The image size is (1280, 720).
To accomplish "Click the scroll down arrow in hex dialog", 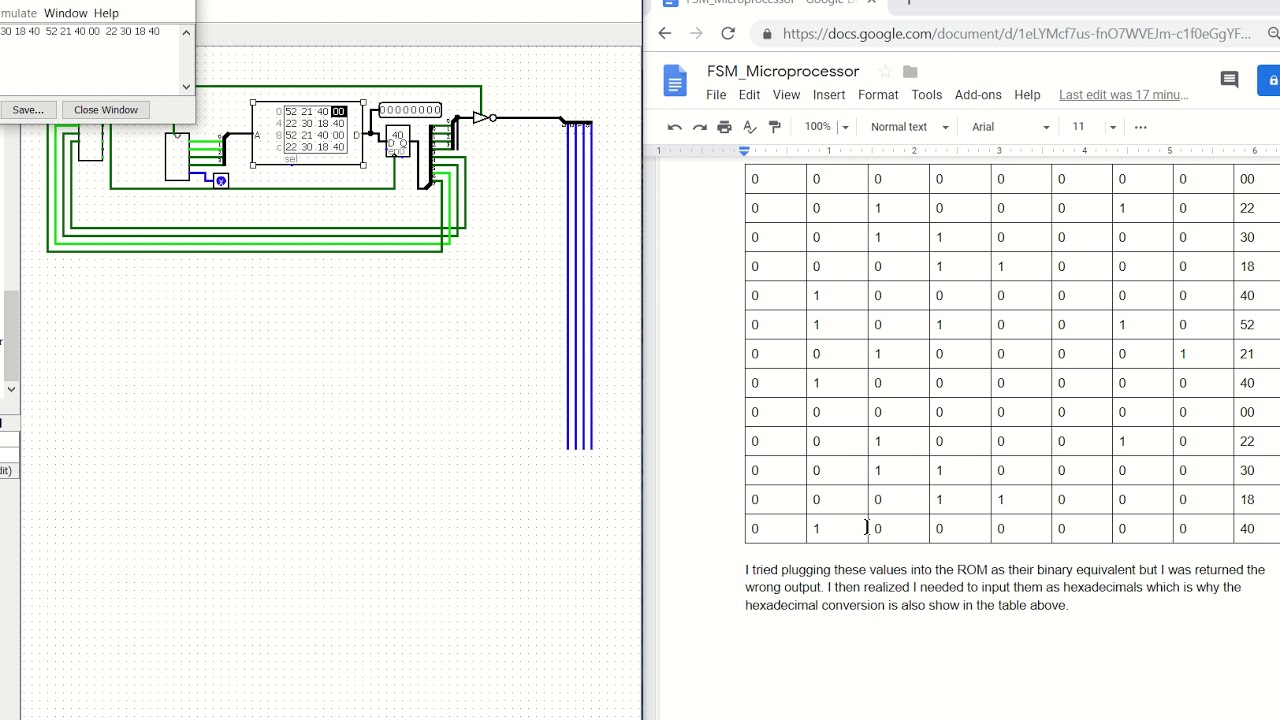I will 186,87.
